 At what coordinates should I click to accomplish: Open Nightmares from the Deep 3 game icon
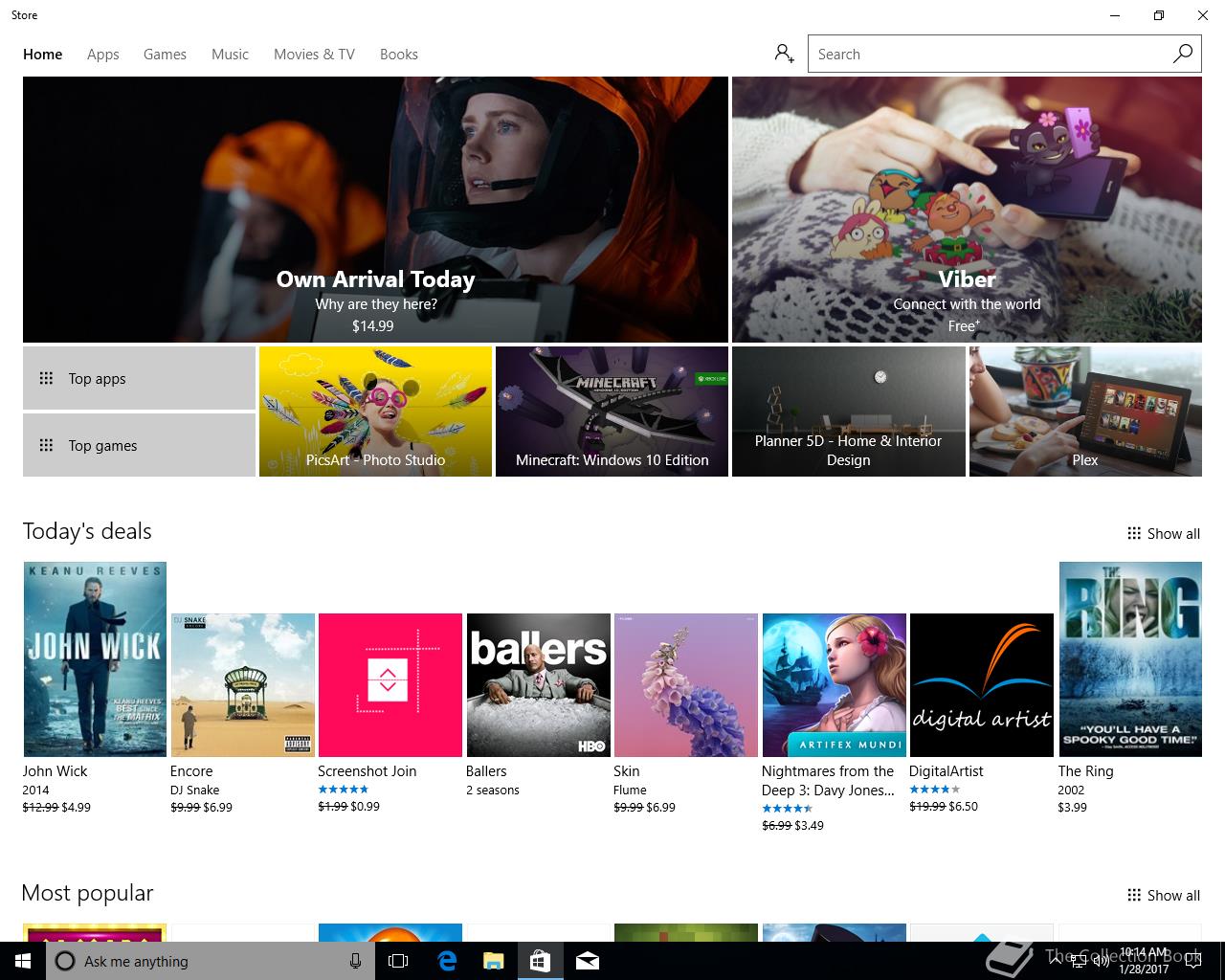pyautogui.click(x=834, y=685)
